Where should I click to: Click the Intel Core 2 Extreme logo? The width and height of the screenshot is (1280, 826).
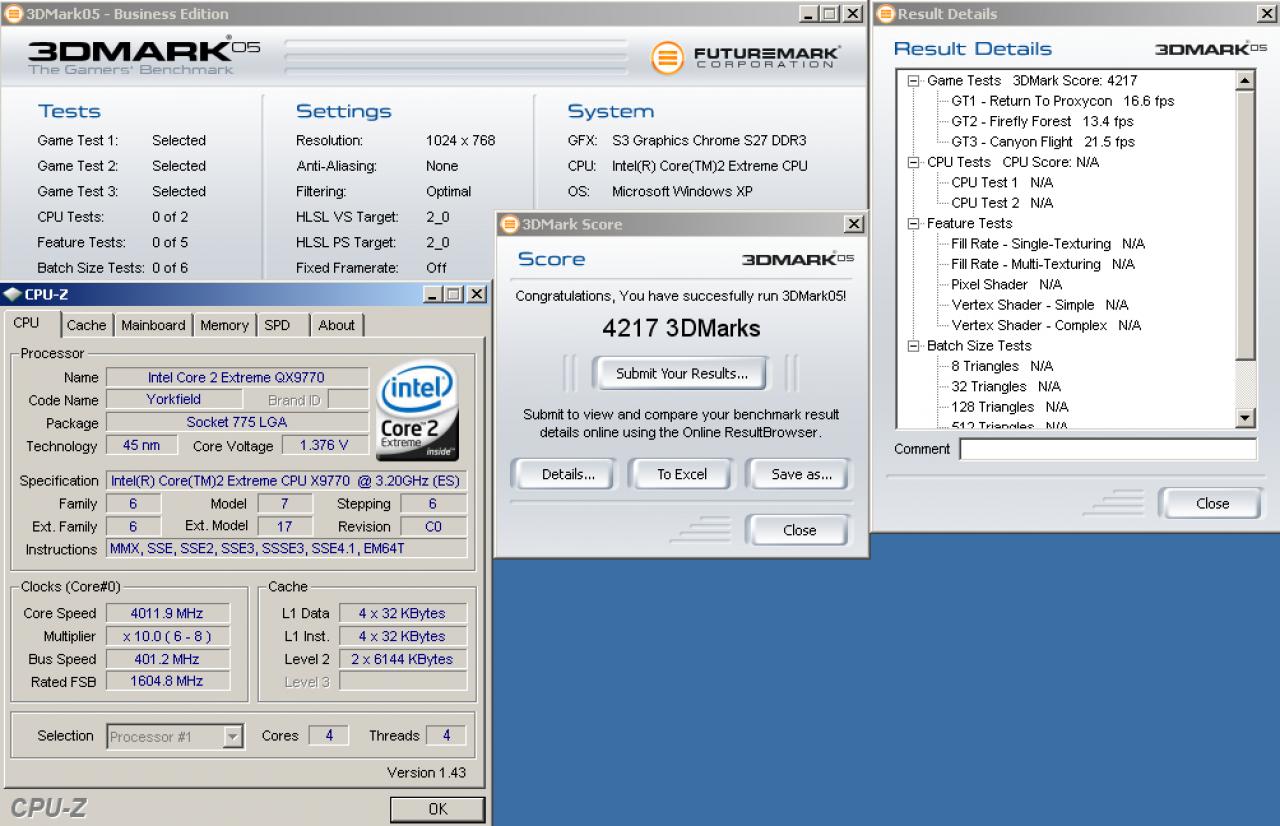point(418,413)
